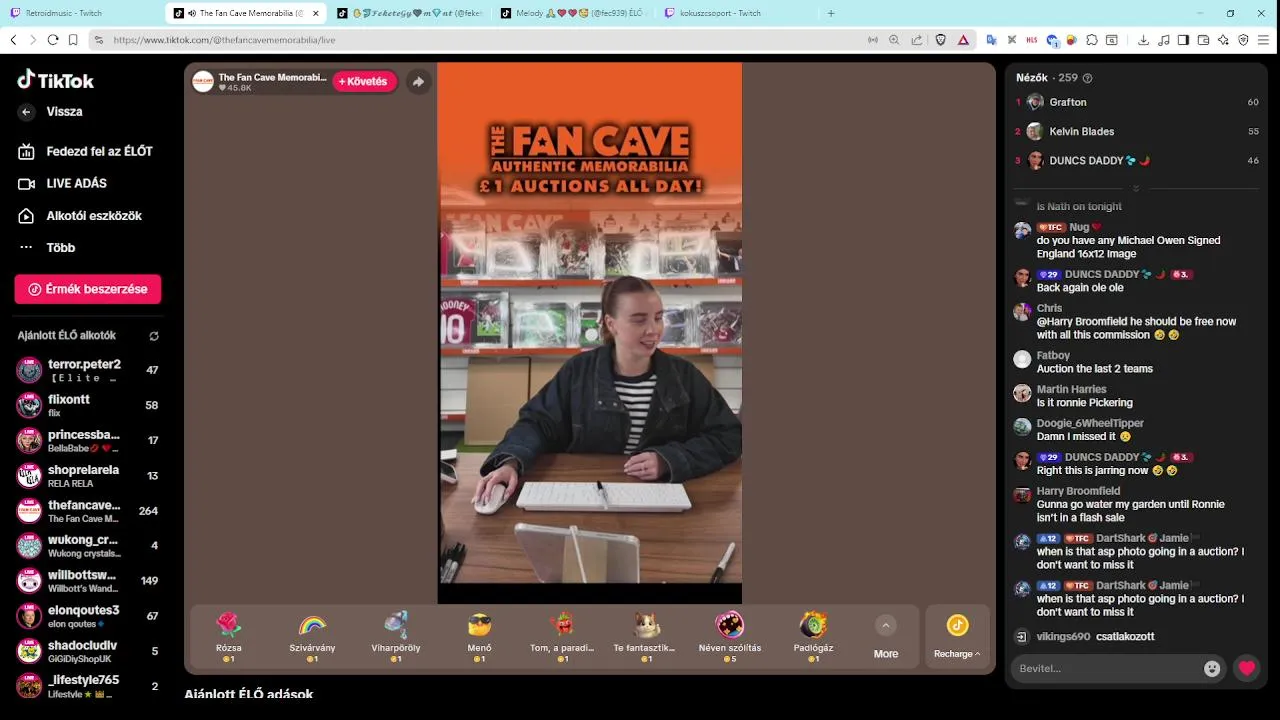Open browser downloads
The height and width of the screenshot is (720, 1280).
[x=1143, y=40]
